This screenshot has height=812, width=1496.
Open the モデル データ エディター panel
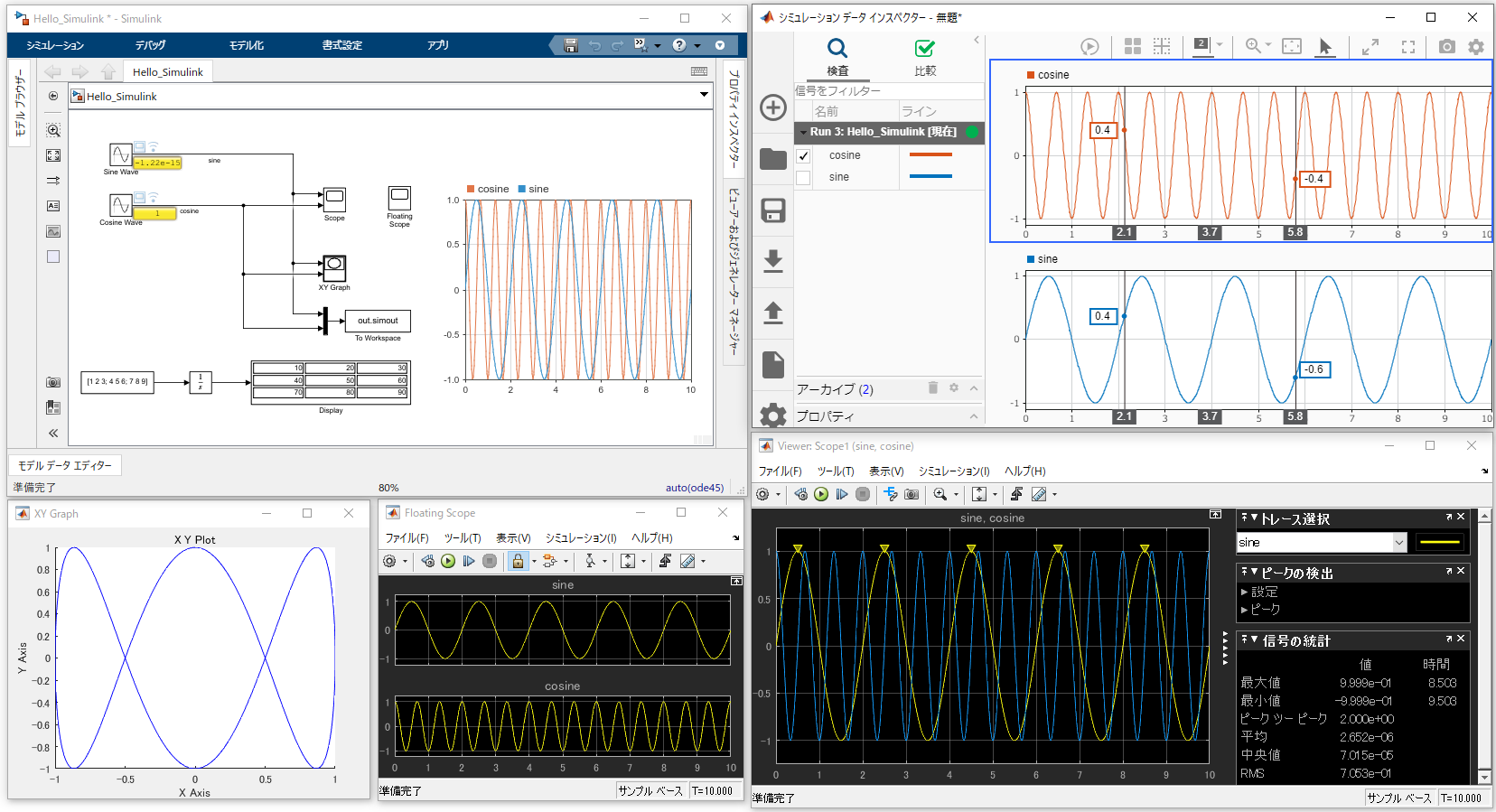point(65,465)
